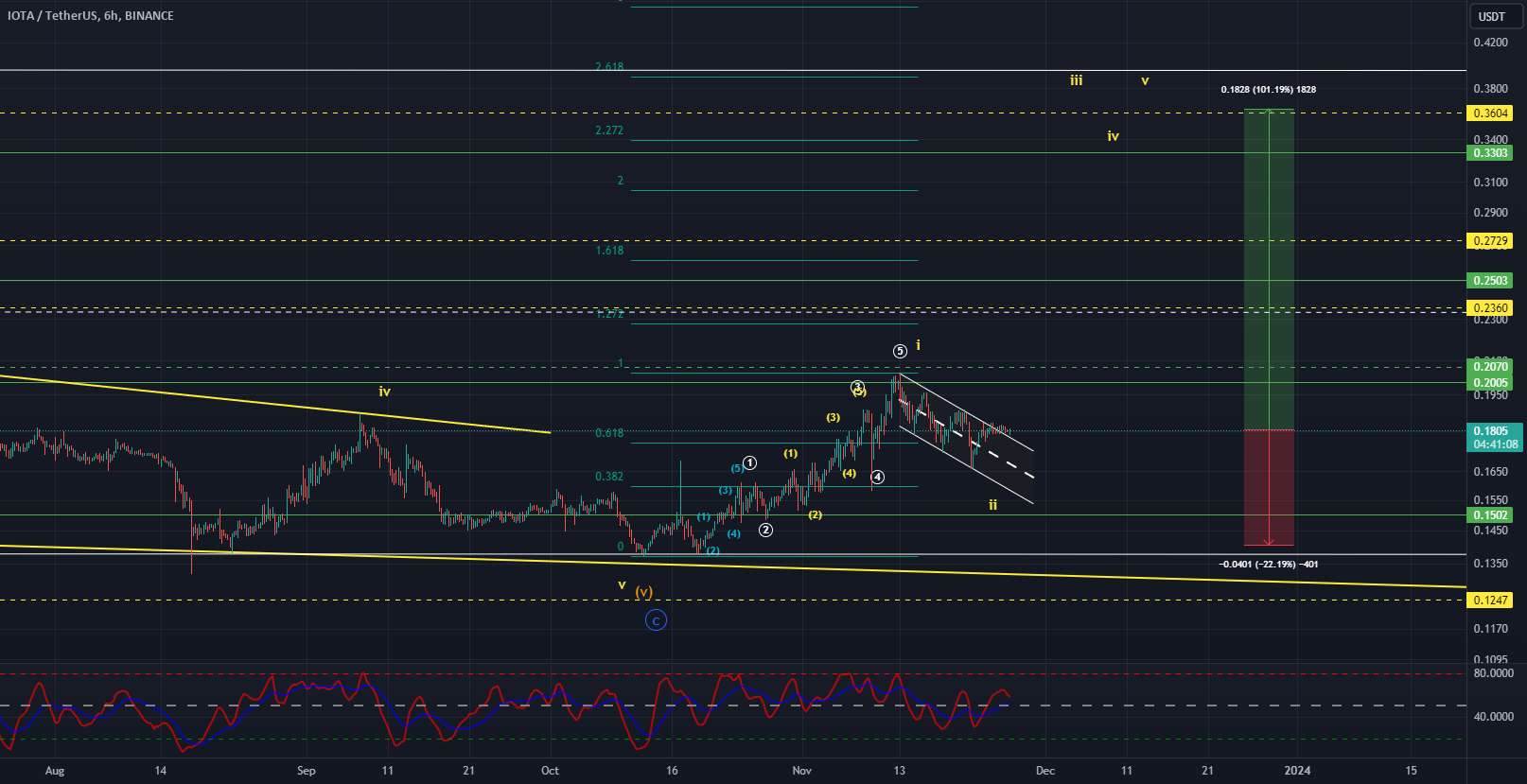Click the orange (v) wave label

(644, 592)
